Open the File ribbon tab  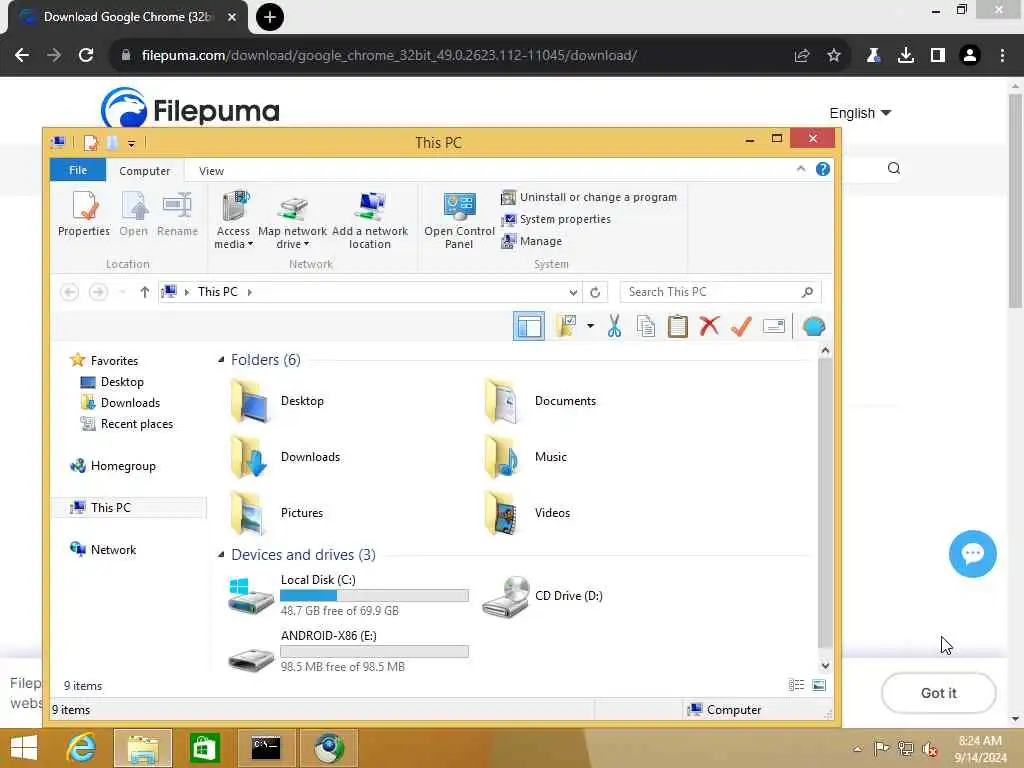tap(78, 170)
